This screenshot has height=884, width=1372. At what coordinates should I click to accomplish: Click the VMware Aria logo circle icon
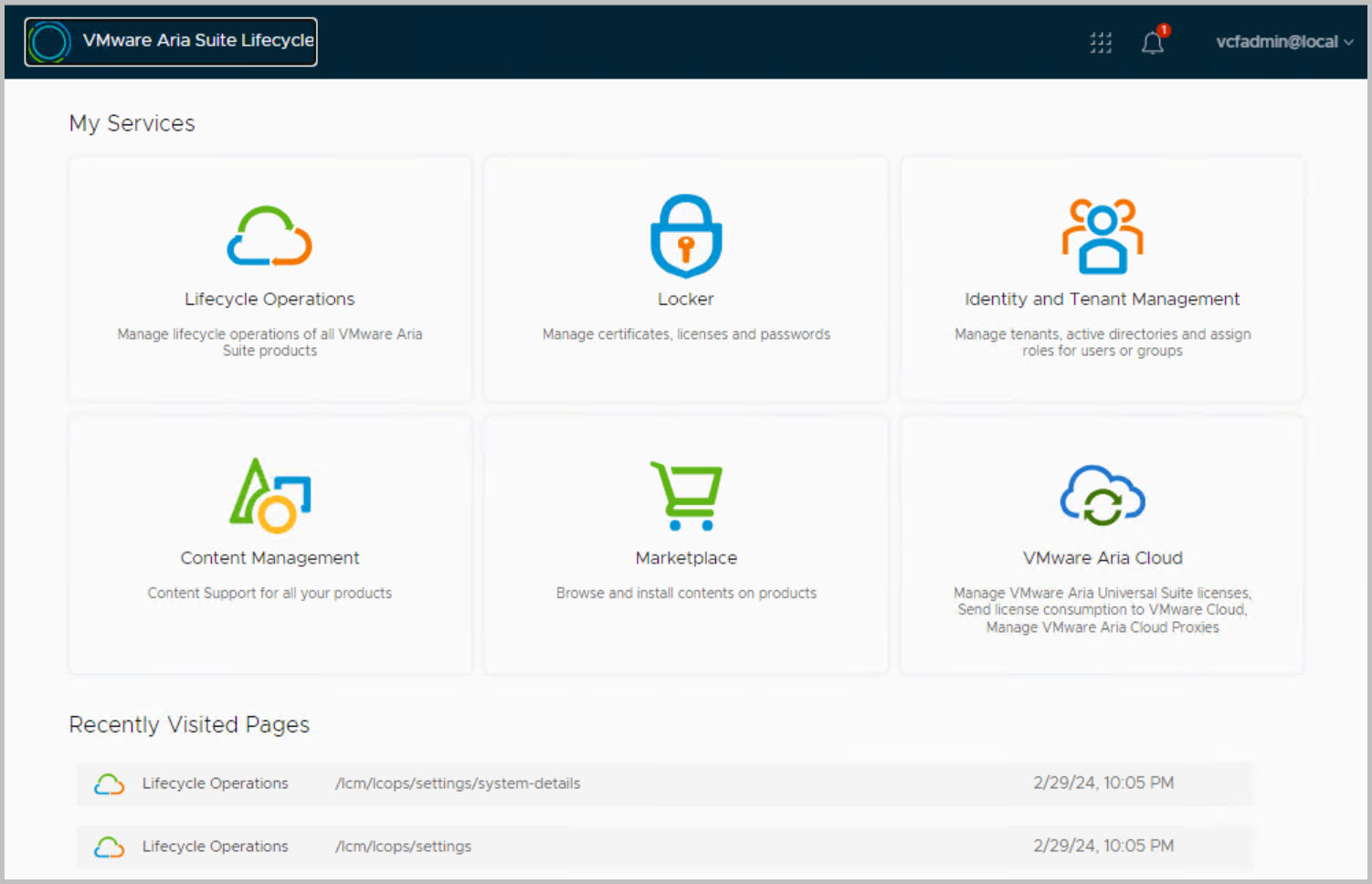(x=49, y=42)
